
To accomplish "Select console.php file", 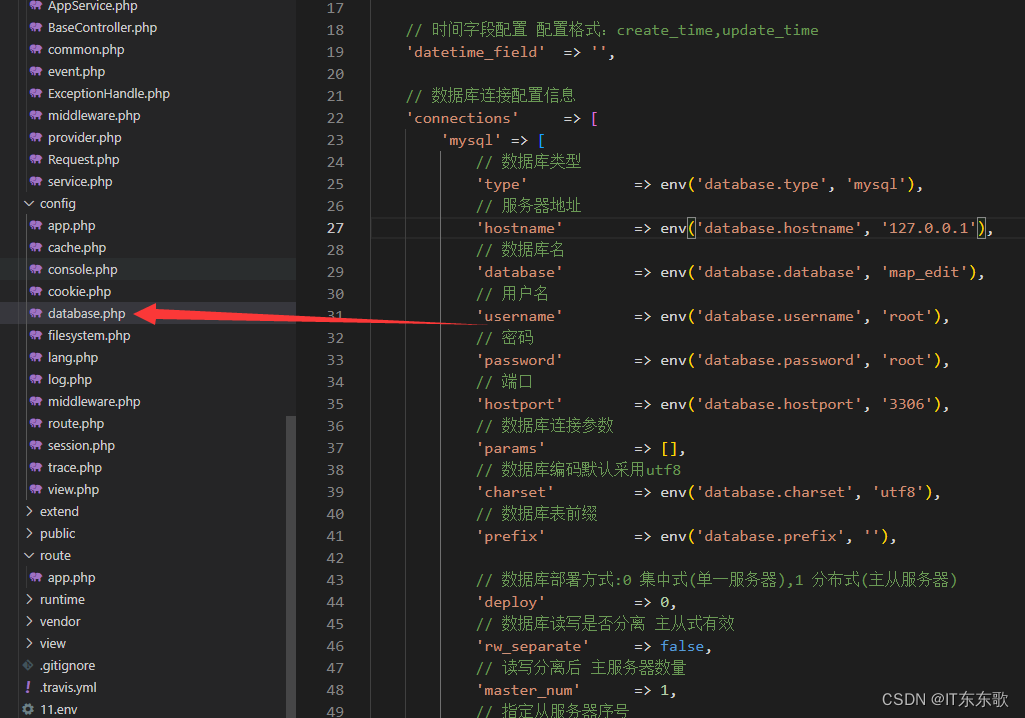I will (x=82, y=269).
